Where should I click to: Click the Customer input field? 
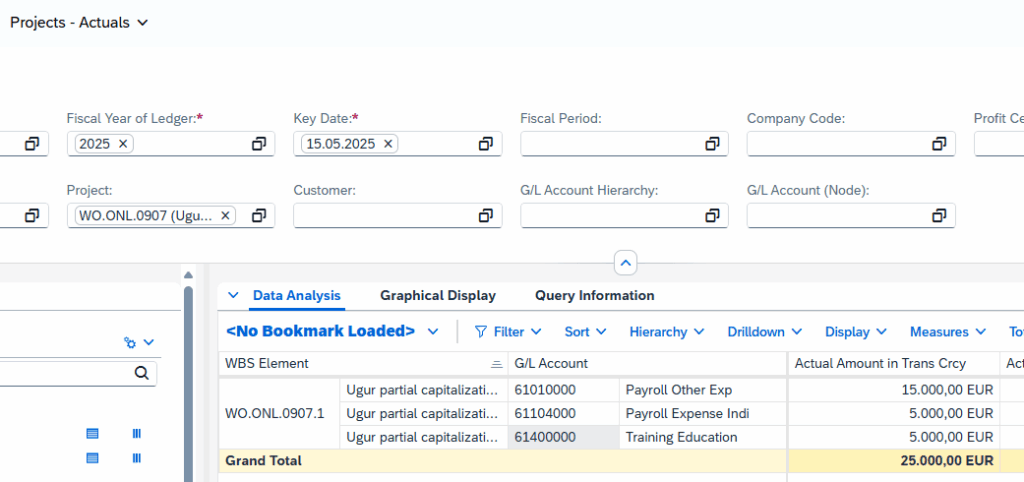click(x=380, y=216)
